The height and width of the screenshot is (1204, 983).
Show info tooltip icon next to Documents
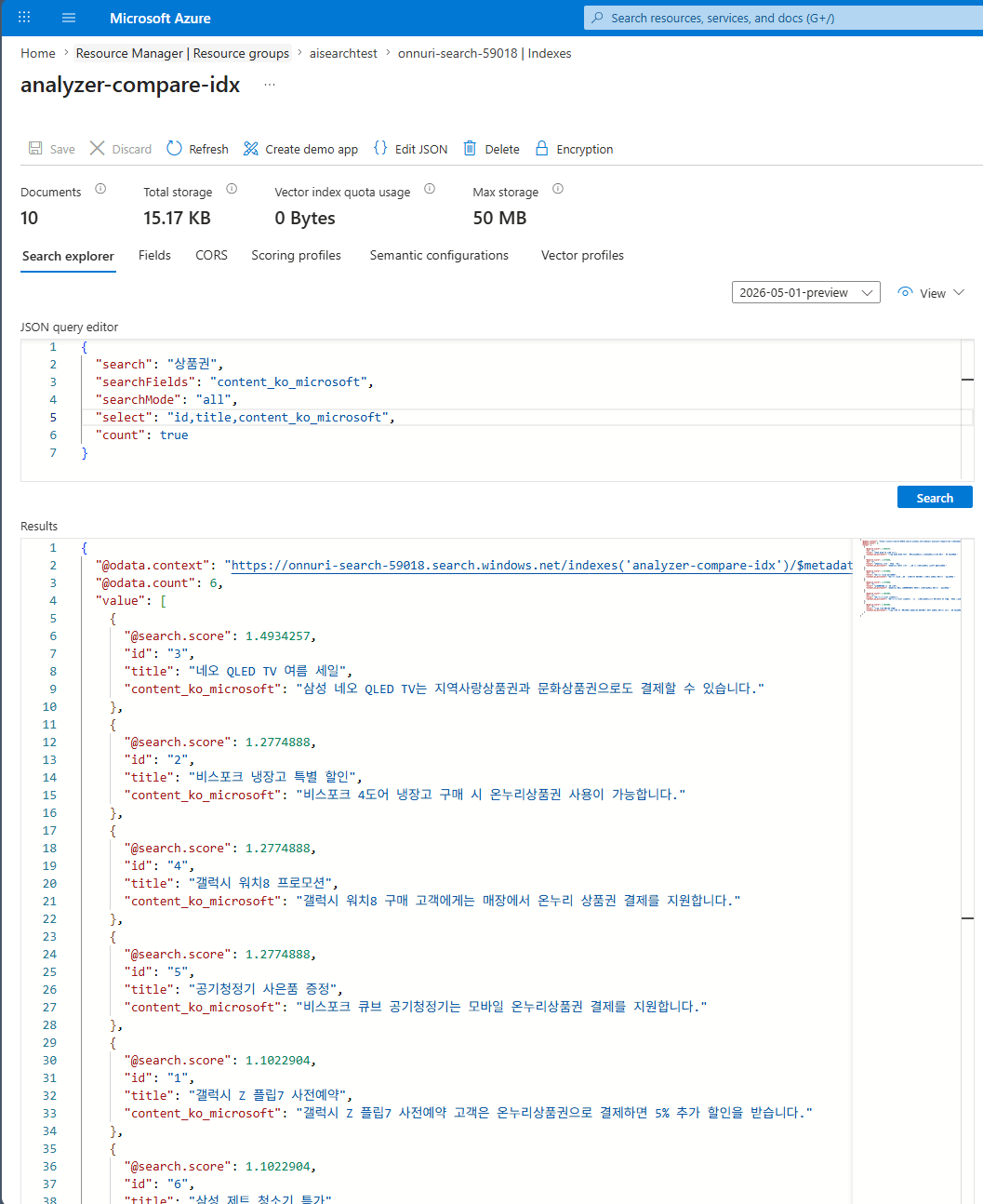(100, 189)
